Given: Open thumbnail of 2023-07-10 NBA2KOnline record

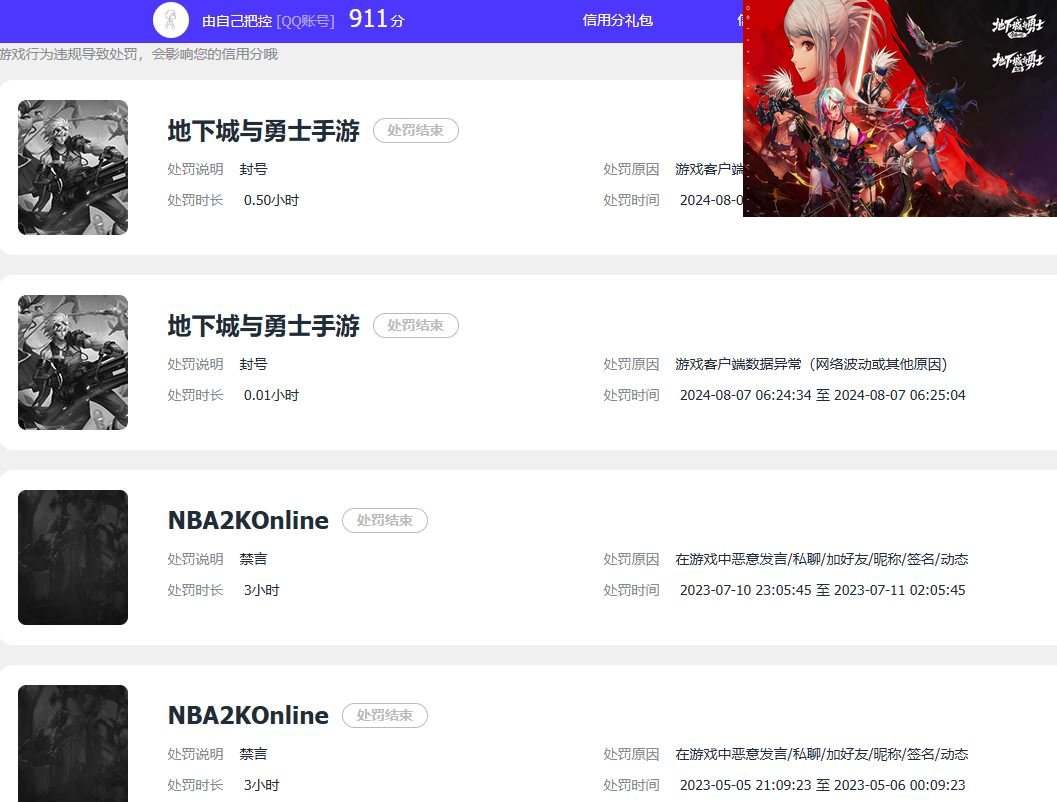Looking at the screenshot, I should [x=73, y=557].
